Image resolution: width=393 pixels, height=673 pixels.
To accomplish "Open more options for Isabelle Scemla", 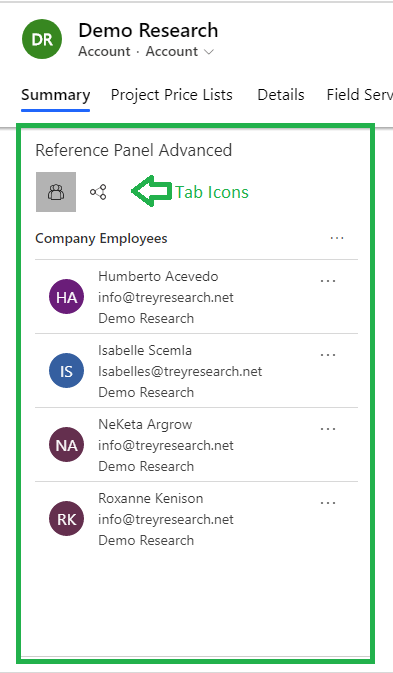I will (328, 355).
